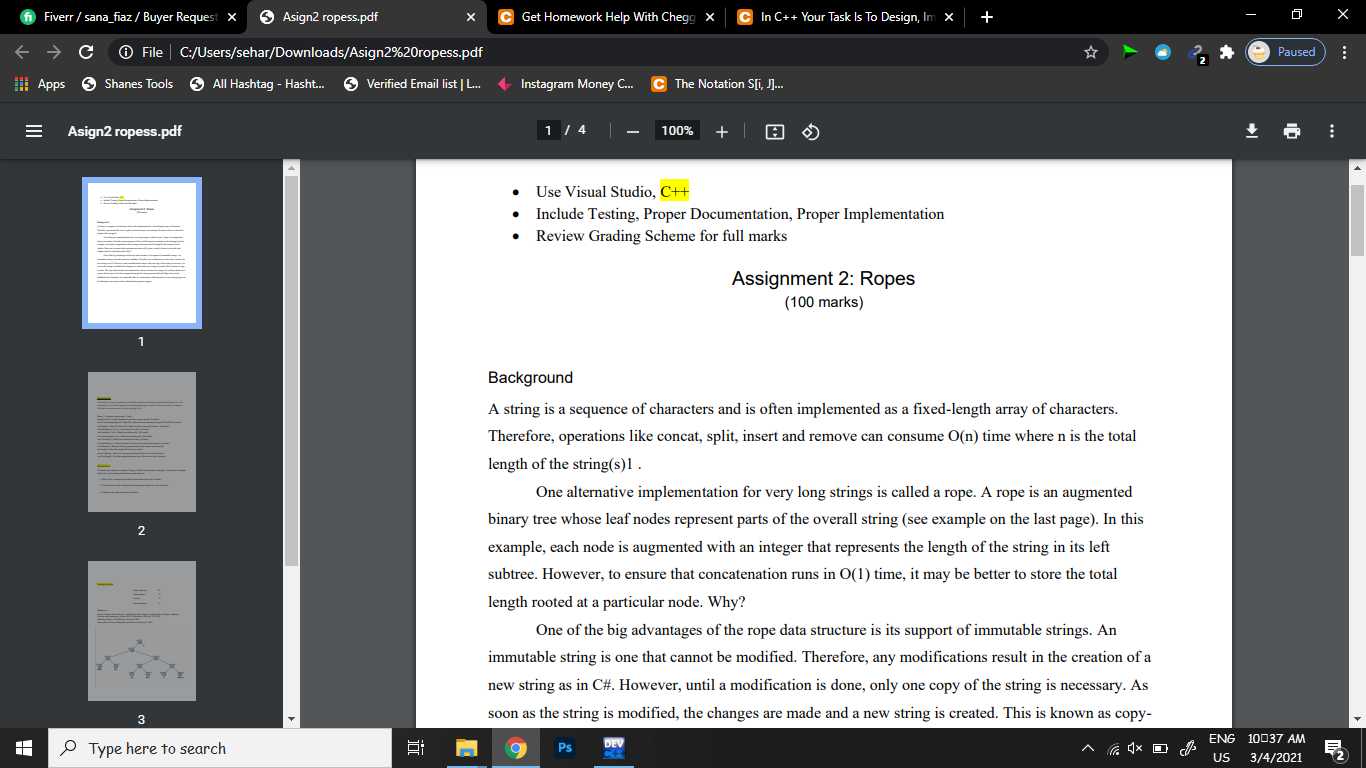Click the Paused profile button
1366x768 pixels.
pos(1285,52)
